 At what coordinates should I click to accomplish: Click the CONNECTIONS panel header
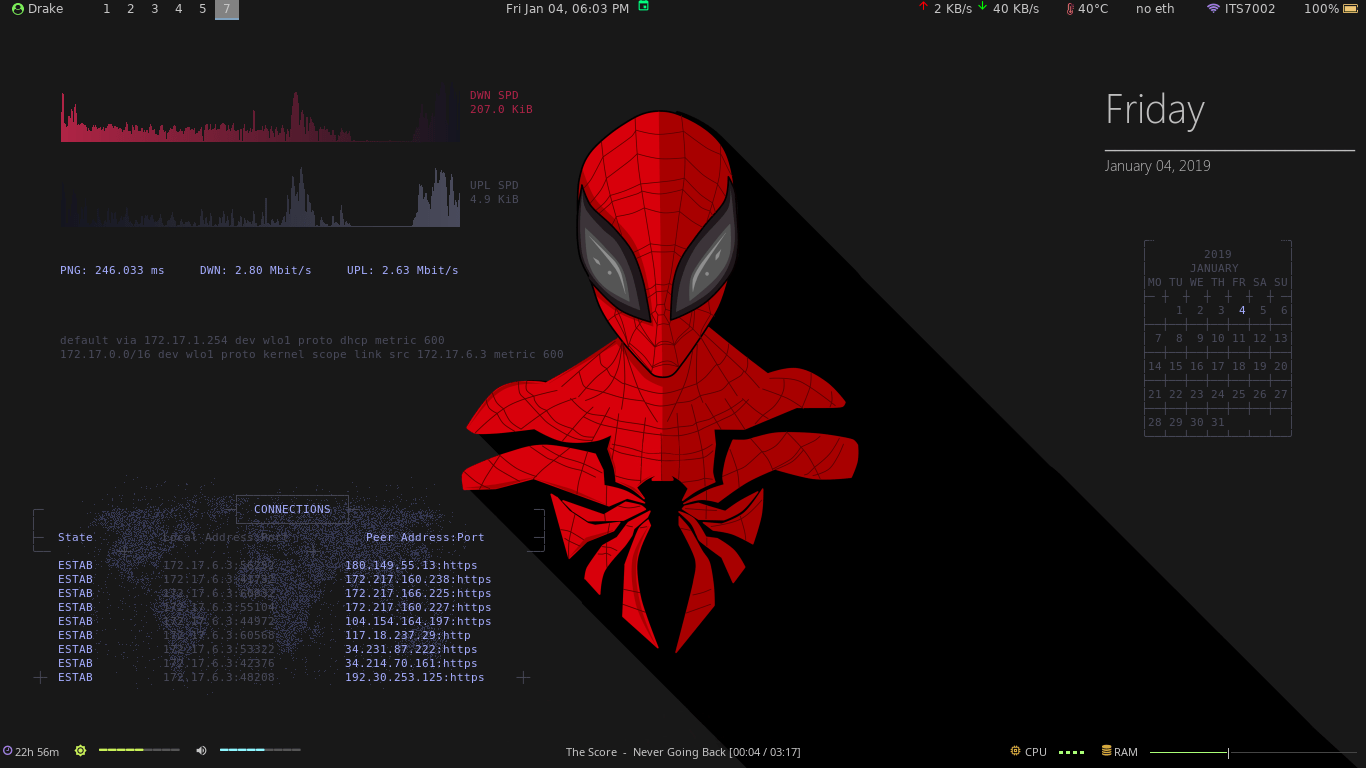[x=292, y=509]
